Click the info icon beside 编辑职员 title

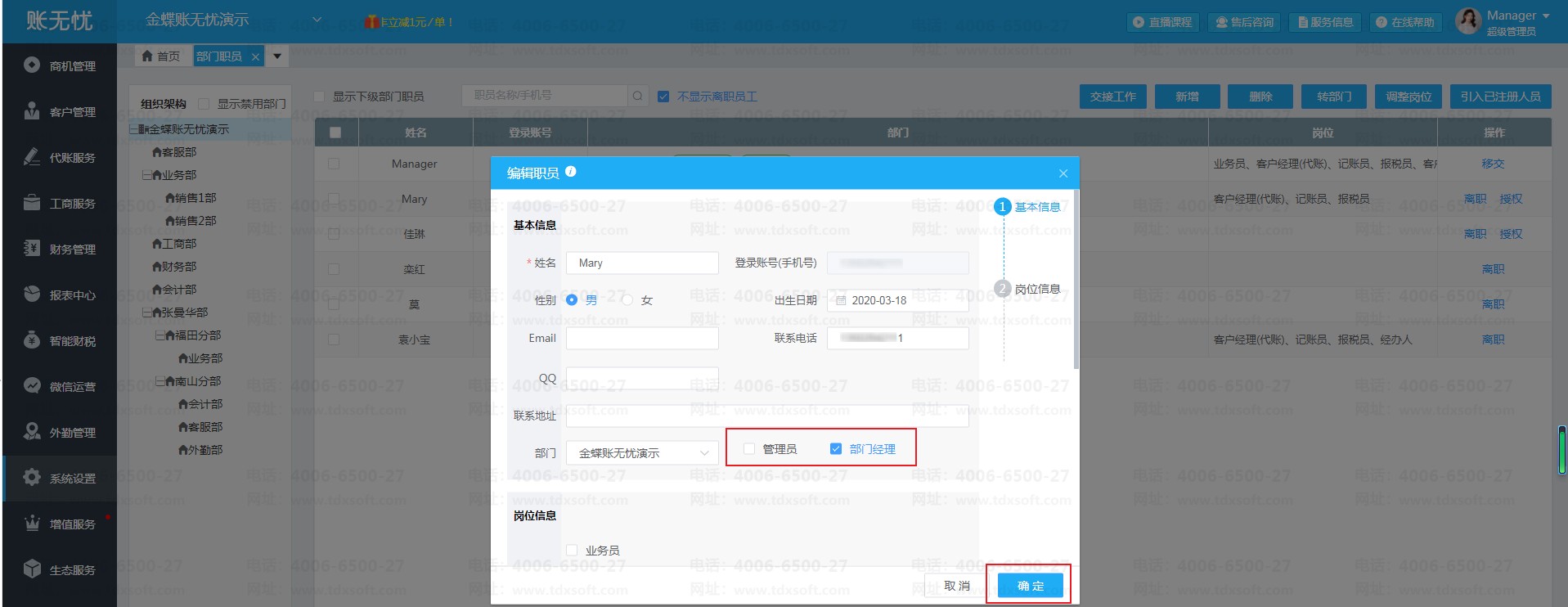click(x=571, y=172)
